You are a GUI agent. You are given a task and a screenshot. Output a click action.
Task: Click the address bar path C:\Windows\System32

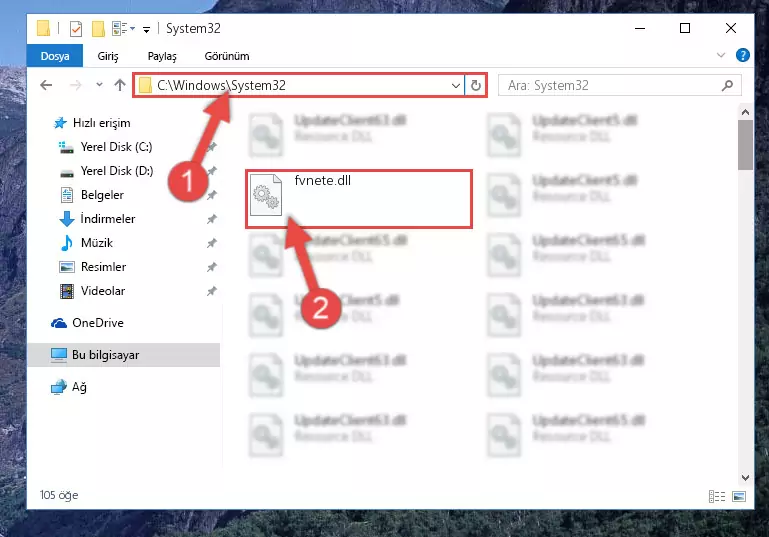click(221, 85)
